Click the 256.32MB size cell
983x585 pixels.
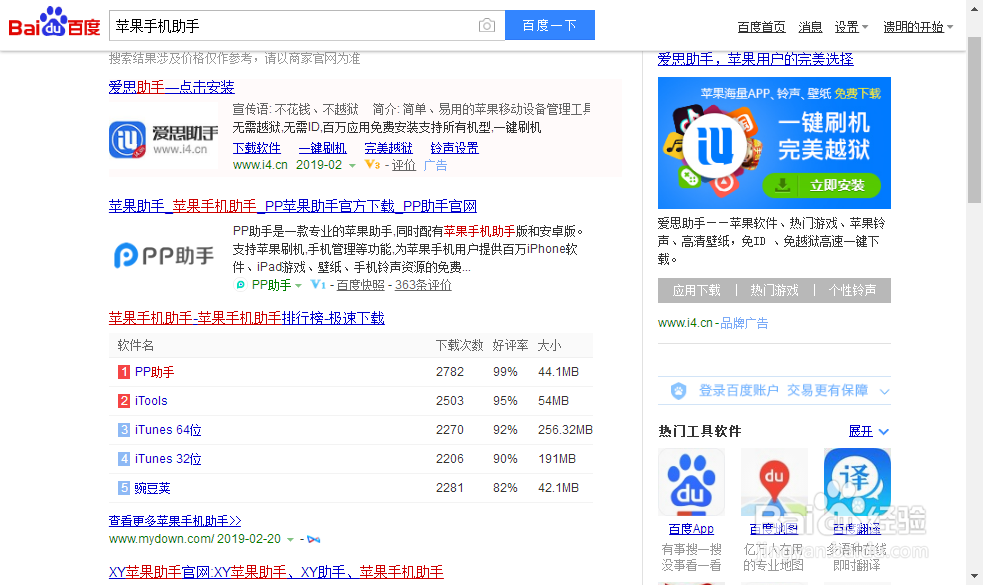[565, 430]
